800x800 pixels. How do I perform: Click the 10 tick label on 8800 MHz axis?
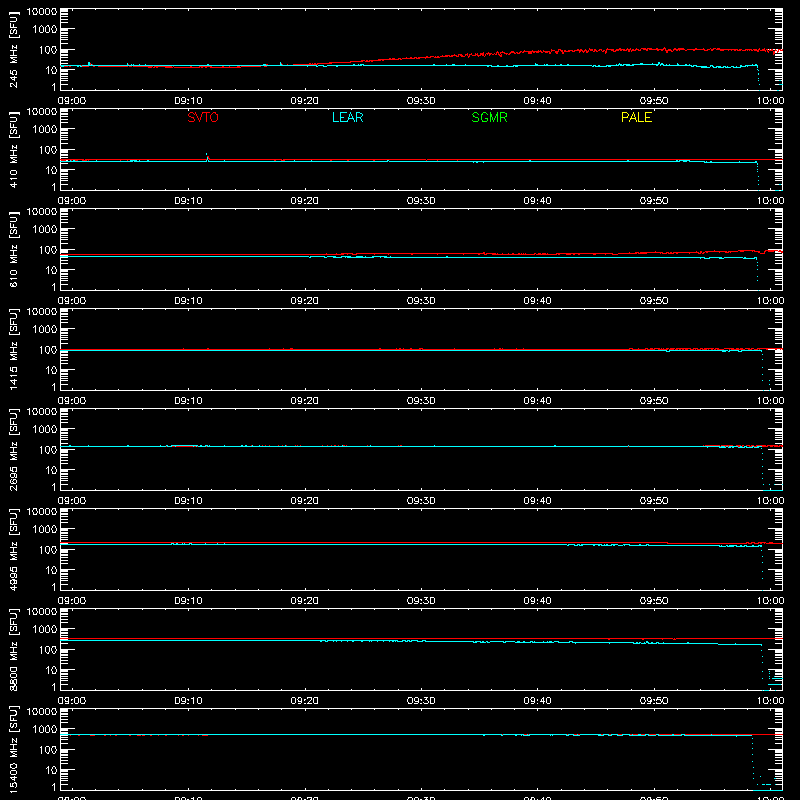coord(51,670)
